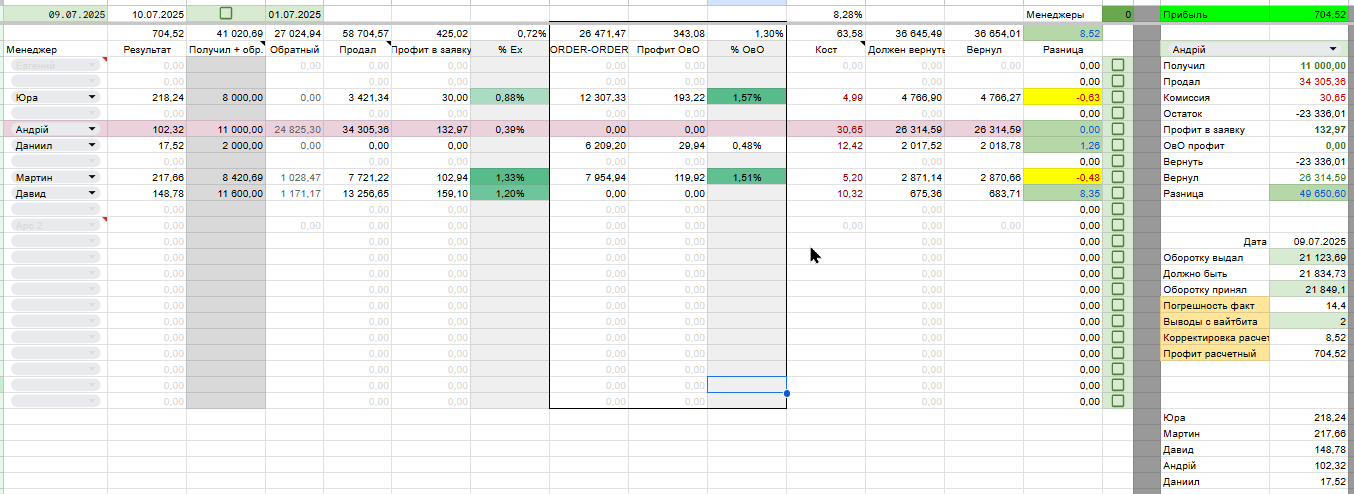This screenshot has width=1354, height=494.
Task: Click the date cell 09.07.2025 at top left
Action: click(x=54, y=15)
